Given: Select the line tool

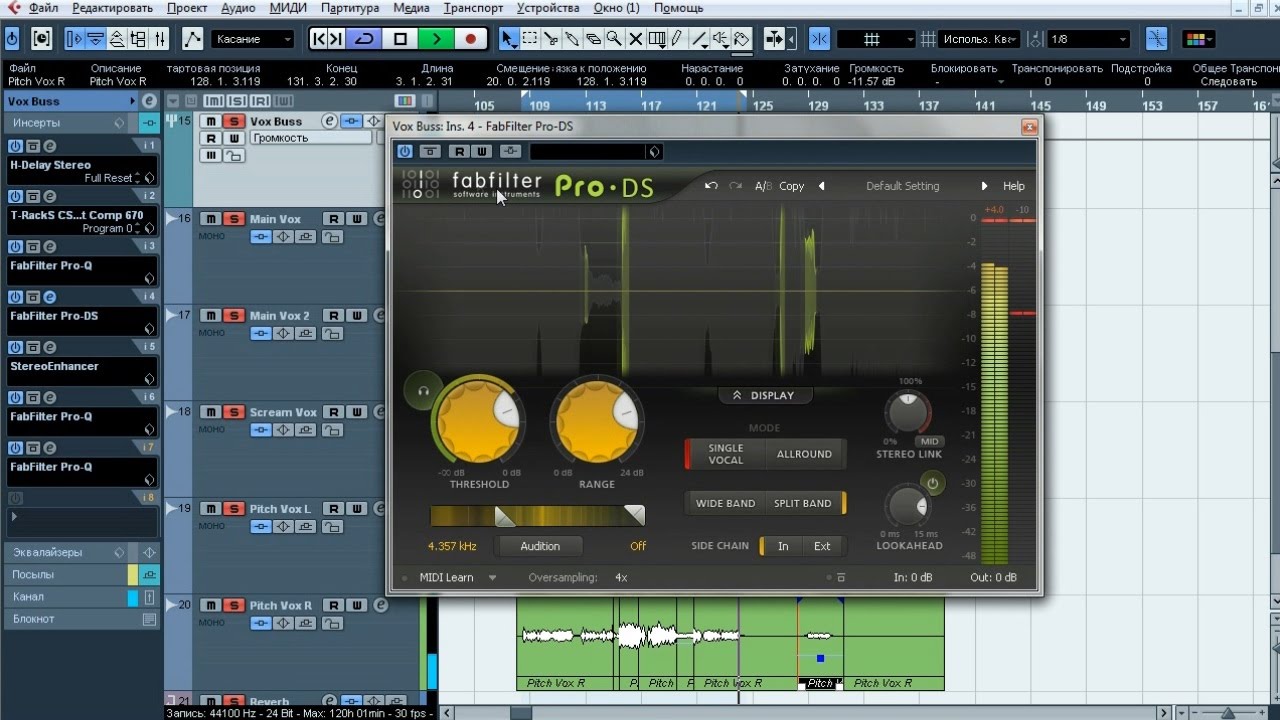Looking at the screenshot, I should point(701,39).
